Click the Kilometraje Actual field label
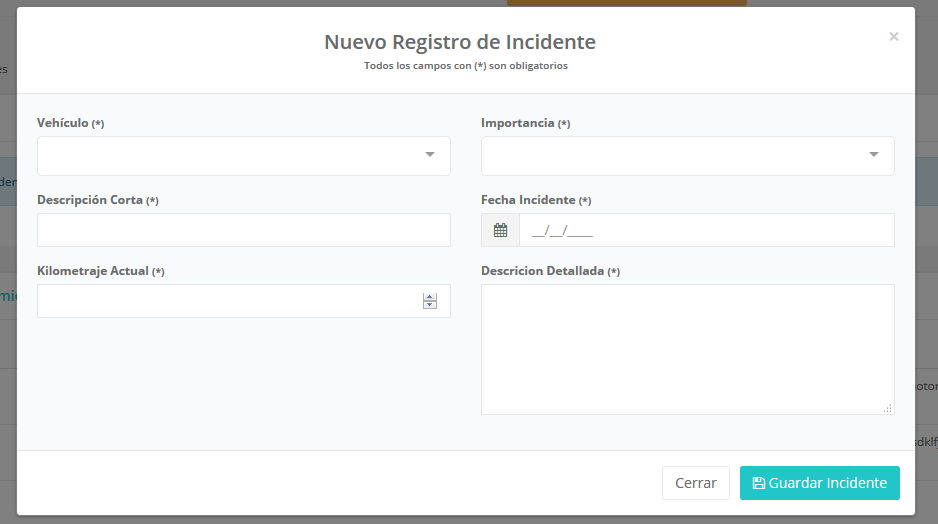This screenshot has height=524, width=938. click(93, 271)
